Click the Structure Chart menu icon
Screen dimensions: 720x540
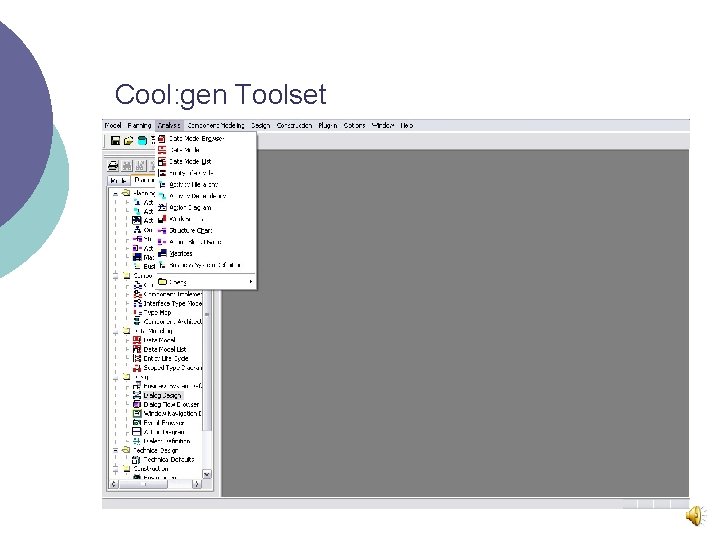(x=162, y=231)
